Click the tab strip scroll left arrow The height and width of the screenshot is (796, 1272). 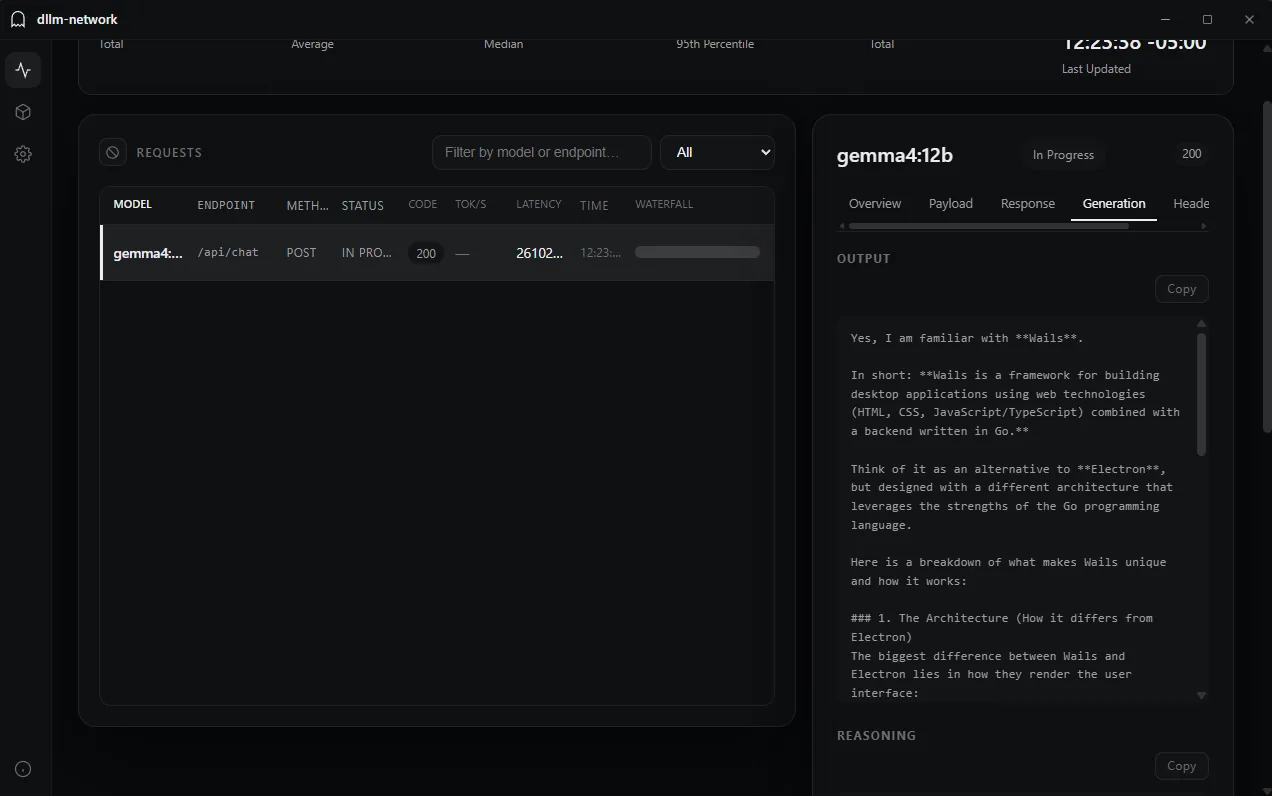point(842,226)
